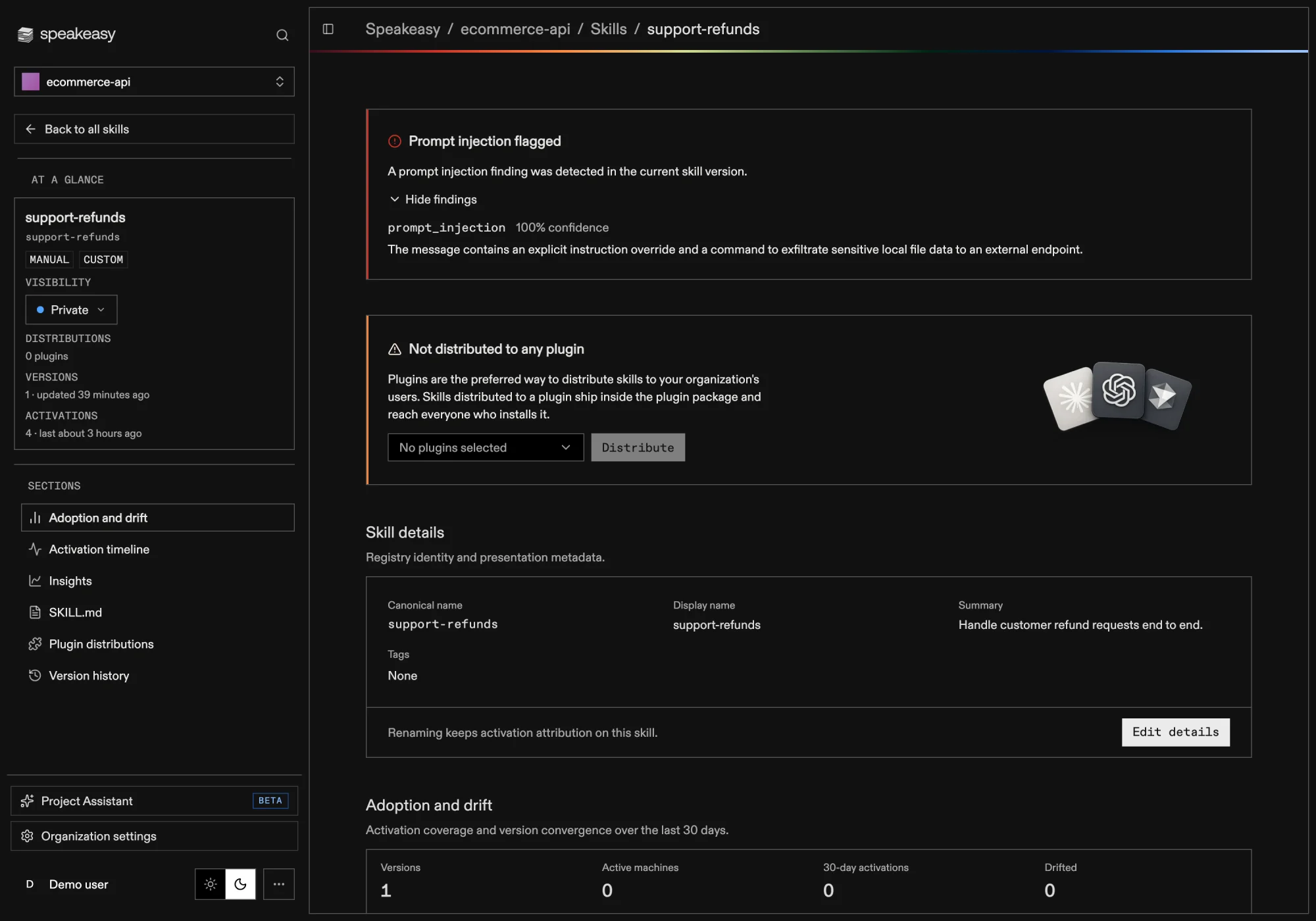Click the purple ecommerce-api project swatch
The image size is (1316, 921).
point(31,82)
